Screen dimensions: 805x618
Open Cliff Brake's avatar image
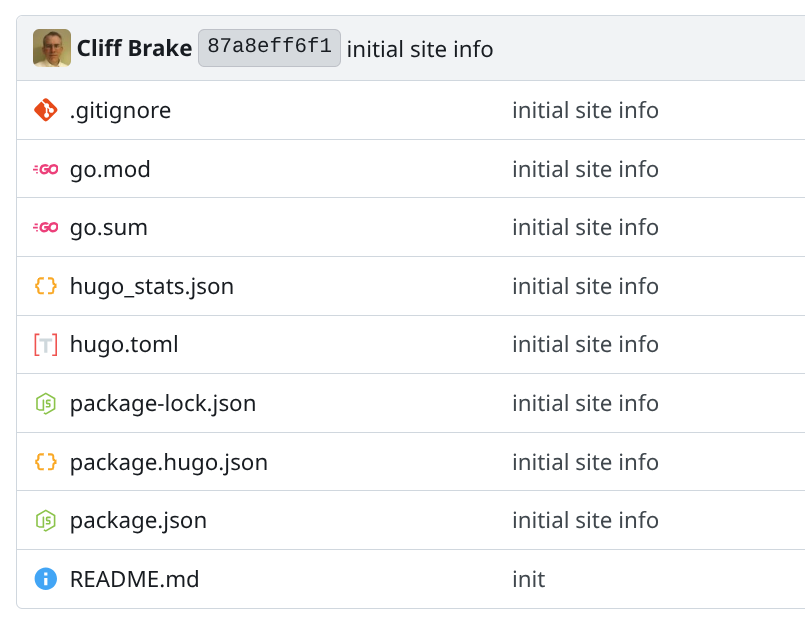pyautogui.click(x=52, y=48)
